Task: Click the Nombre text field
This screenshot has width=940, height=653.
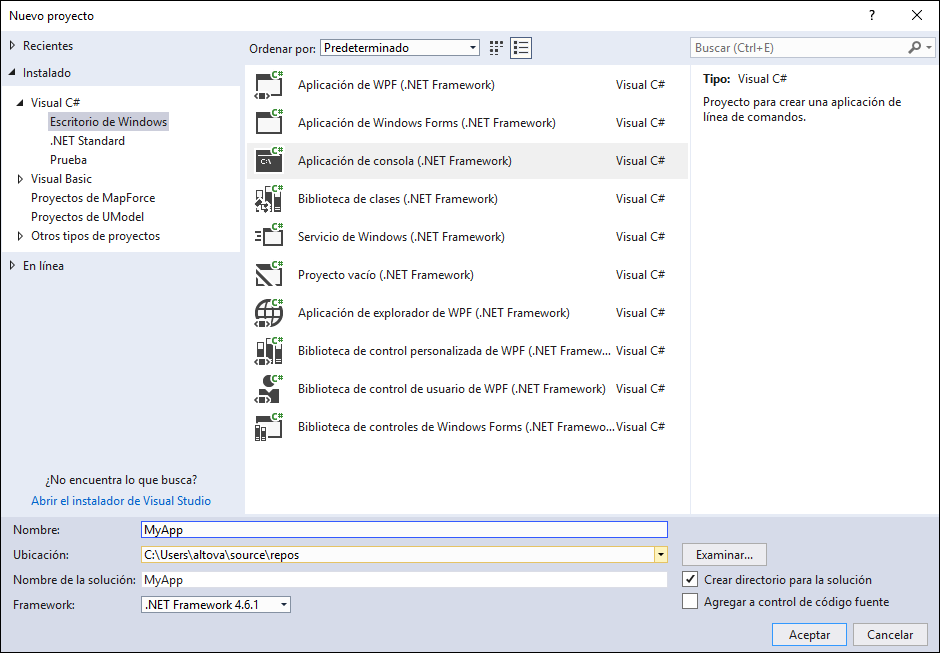Action: (x=404, y=530)
